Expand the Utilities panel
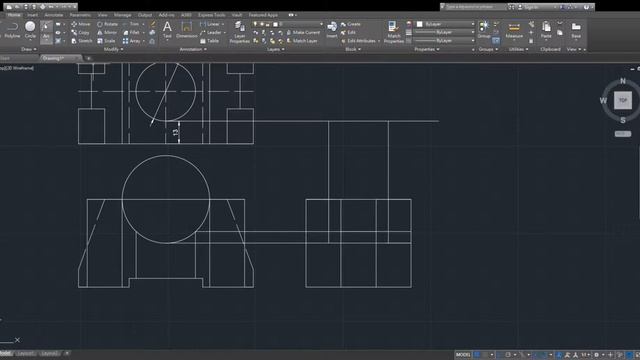Viewport: 640px width, 360px height. click(518, 49)
